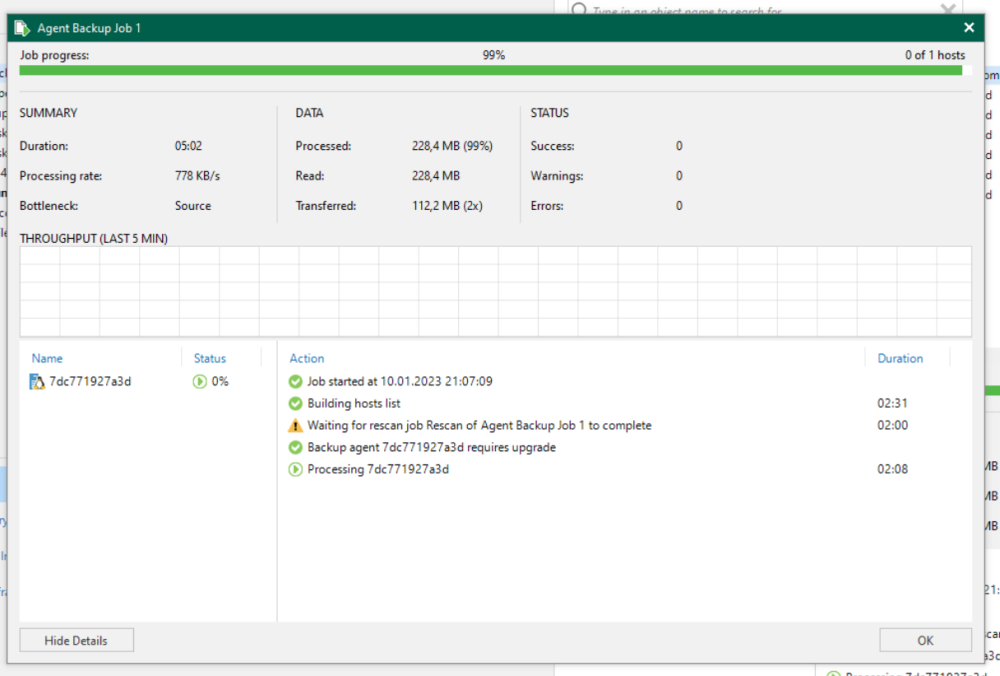
Task: Click the Throughput (Last 5 Min) chart
Action: pyautogui.click(x=496, y=291)
